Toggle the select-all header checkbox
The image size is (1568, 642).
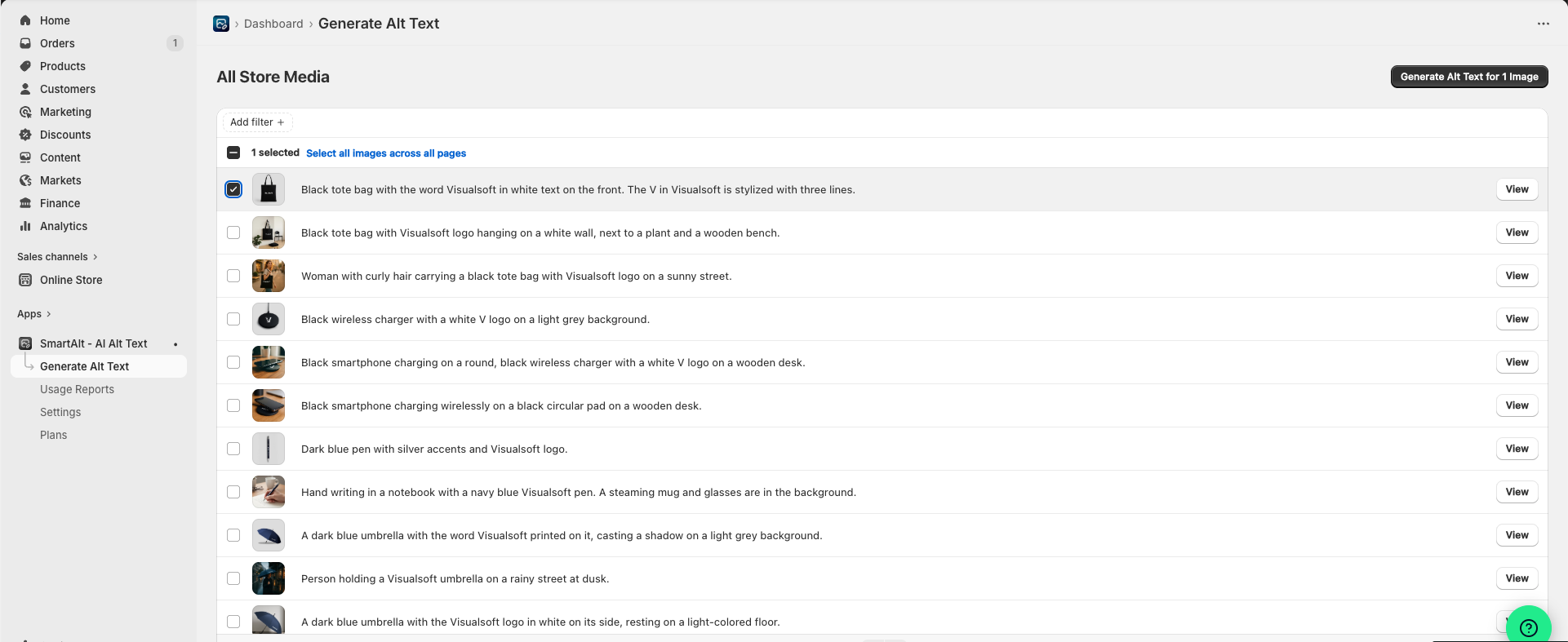(233, 153)
